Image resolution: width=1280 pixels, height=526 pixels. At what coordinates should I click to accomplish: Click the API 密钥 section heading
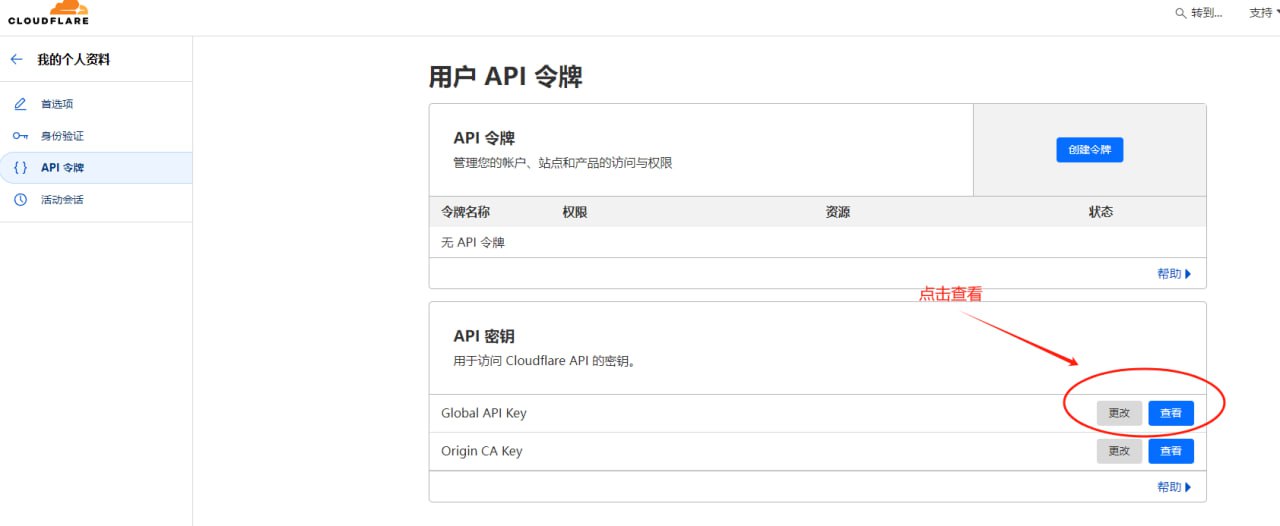tap(484, 337)
